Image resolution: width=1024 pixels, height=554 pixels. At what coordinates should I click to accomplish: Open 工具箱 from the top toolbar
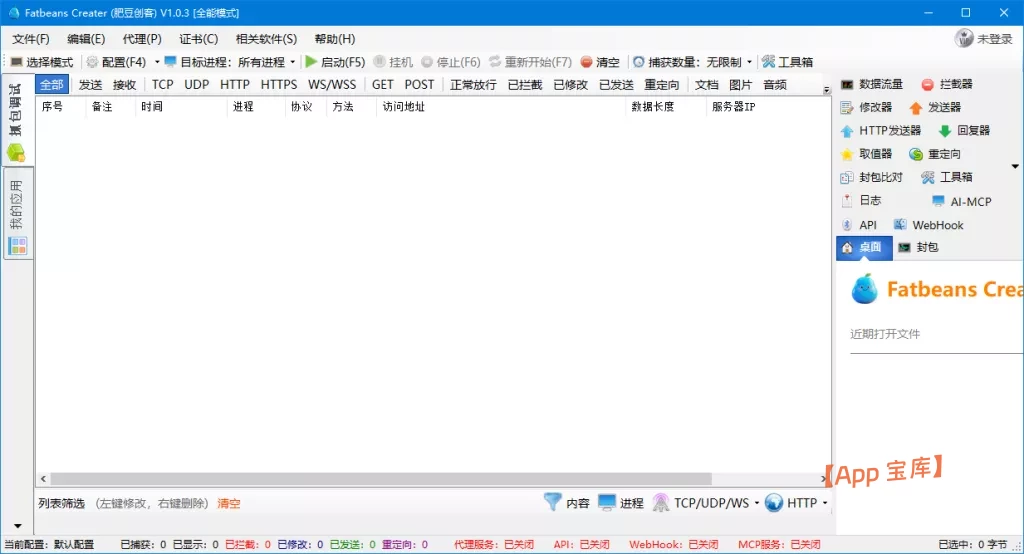788,62
